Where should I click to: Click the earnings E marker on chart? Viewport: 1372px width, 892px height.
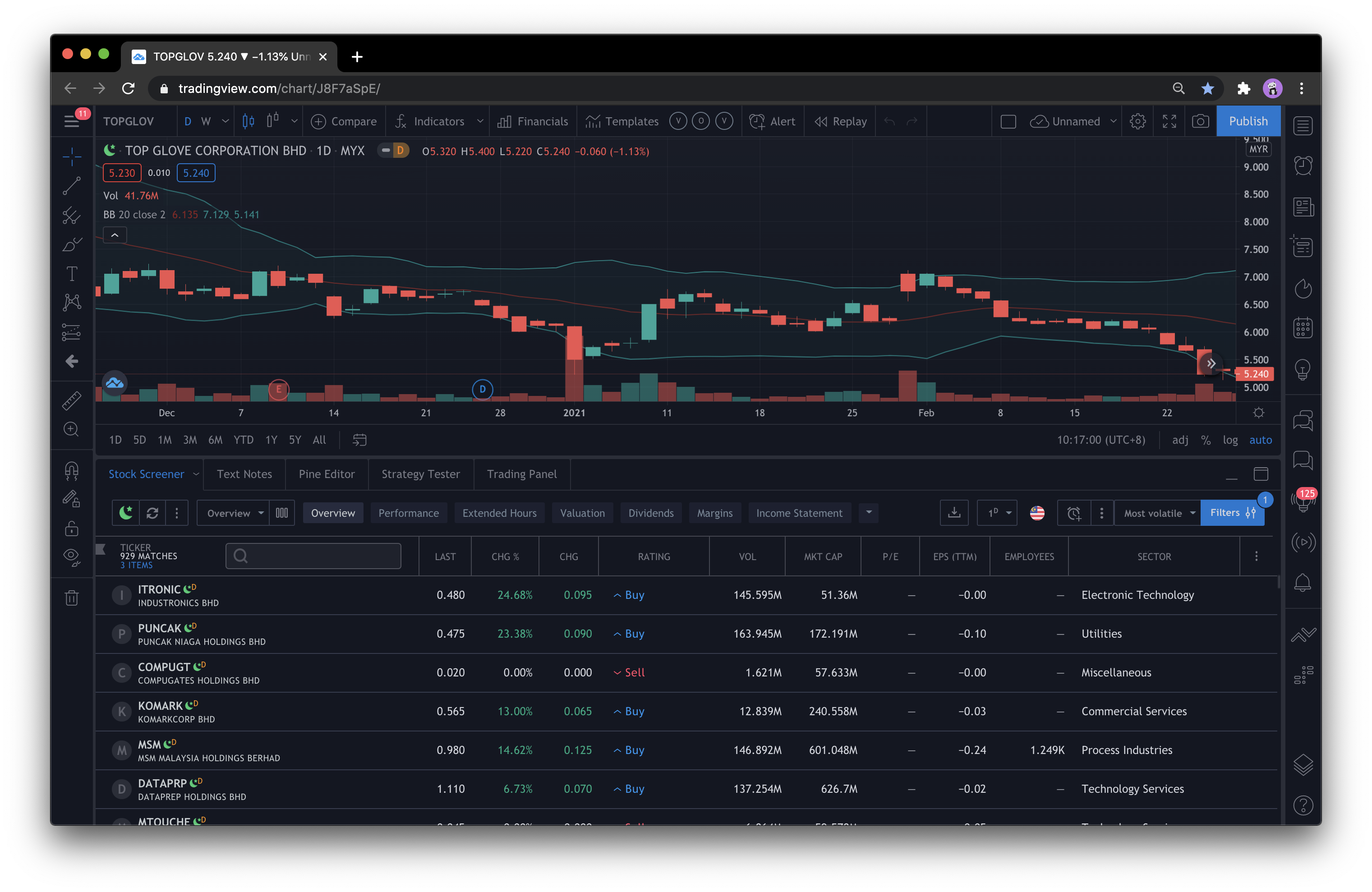click(x=278, y=390)
